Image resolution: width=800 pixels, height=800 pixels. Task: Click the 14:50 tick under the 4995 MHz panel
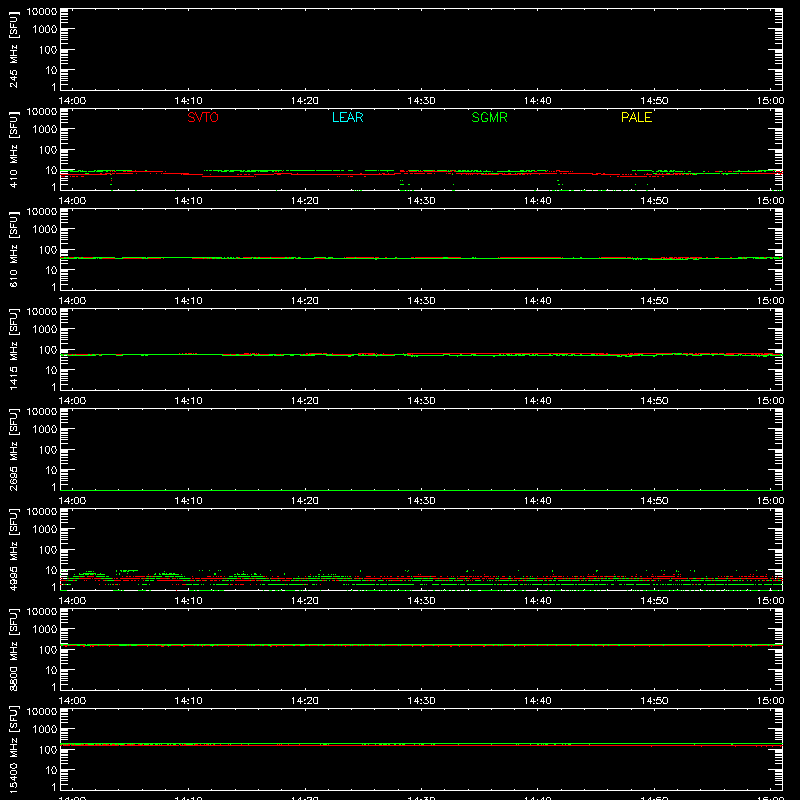(654, 601)
